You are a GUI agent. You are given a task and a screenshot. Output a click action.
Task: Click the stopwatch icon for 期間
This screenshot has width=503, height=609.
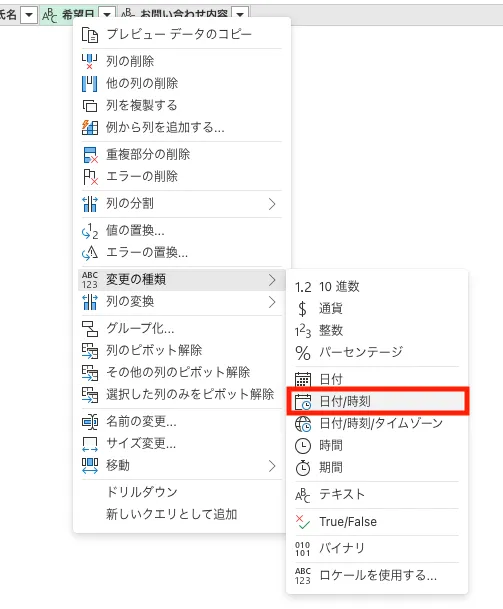[303, 468]
